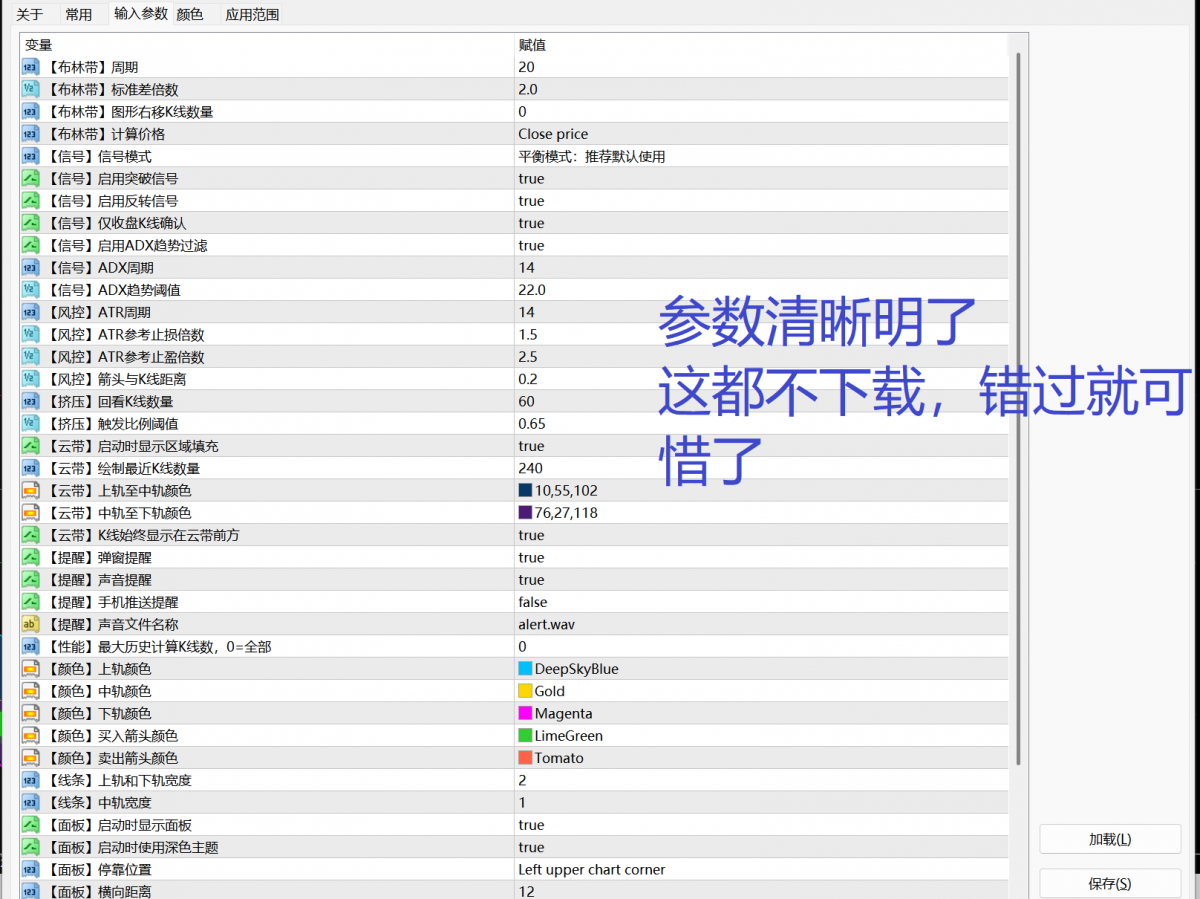Select the 输入参数 tab

[x=140, y=13]
